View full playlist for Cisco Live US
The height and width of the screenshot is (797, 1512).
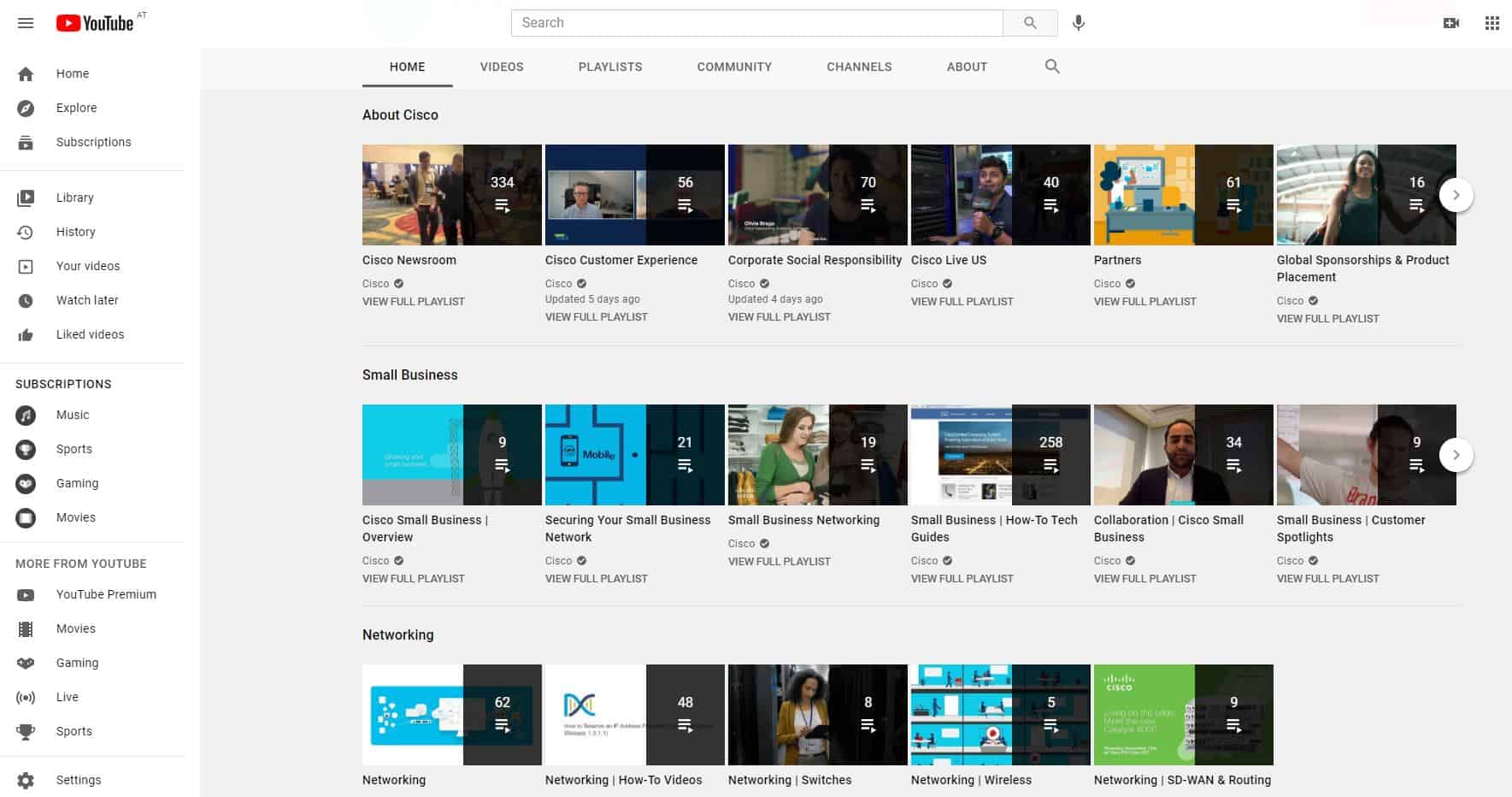tap(962, 302)
